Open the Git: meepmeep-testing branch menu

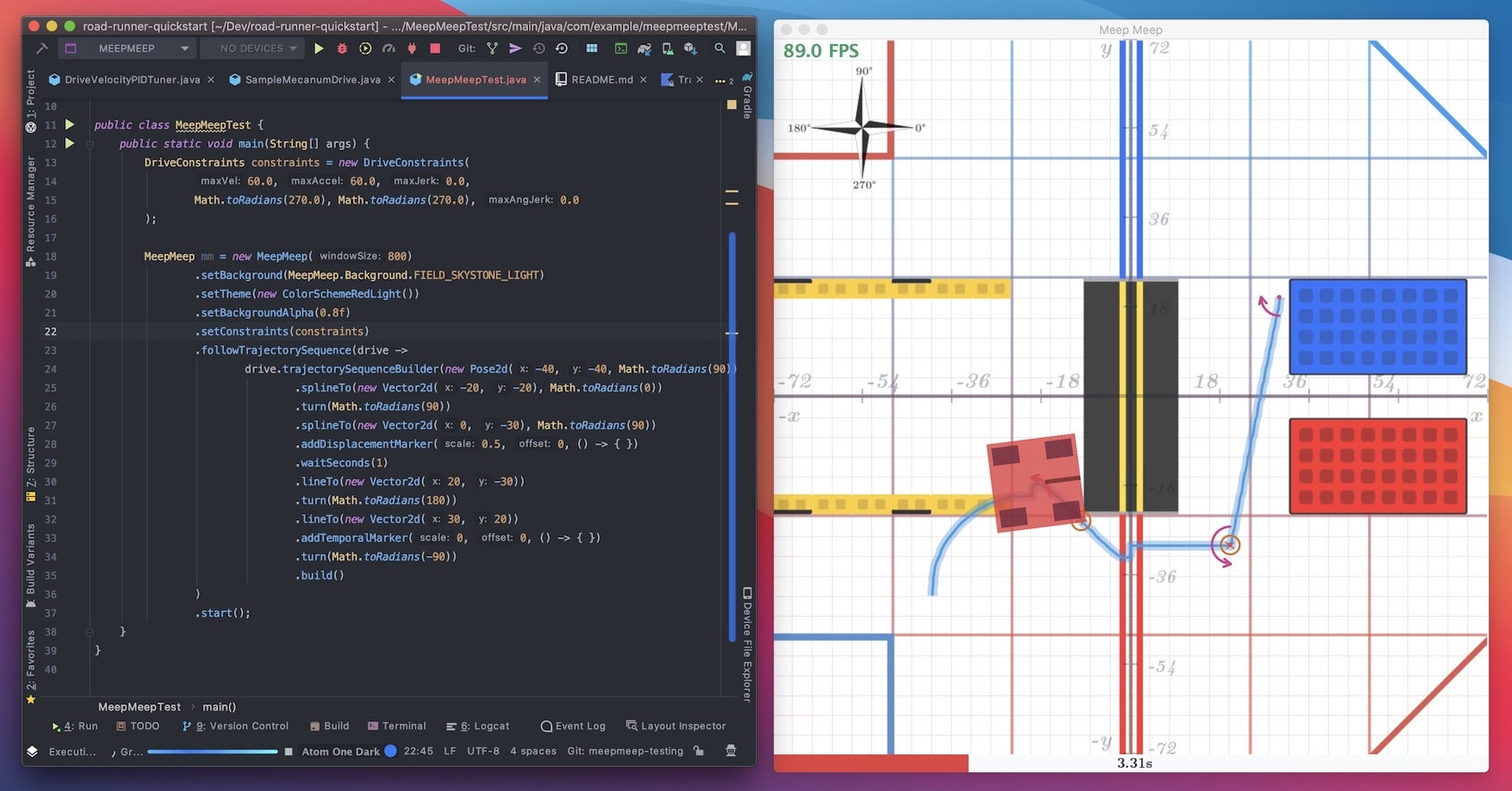point(625,751)
